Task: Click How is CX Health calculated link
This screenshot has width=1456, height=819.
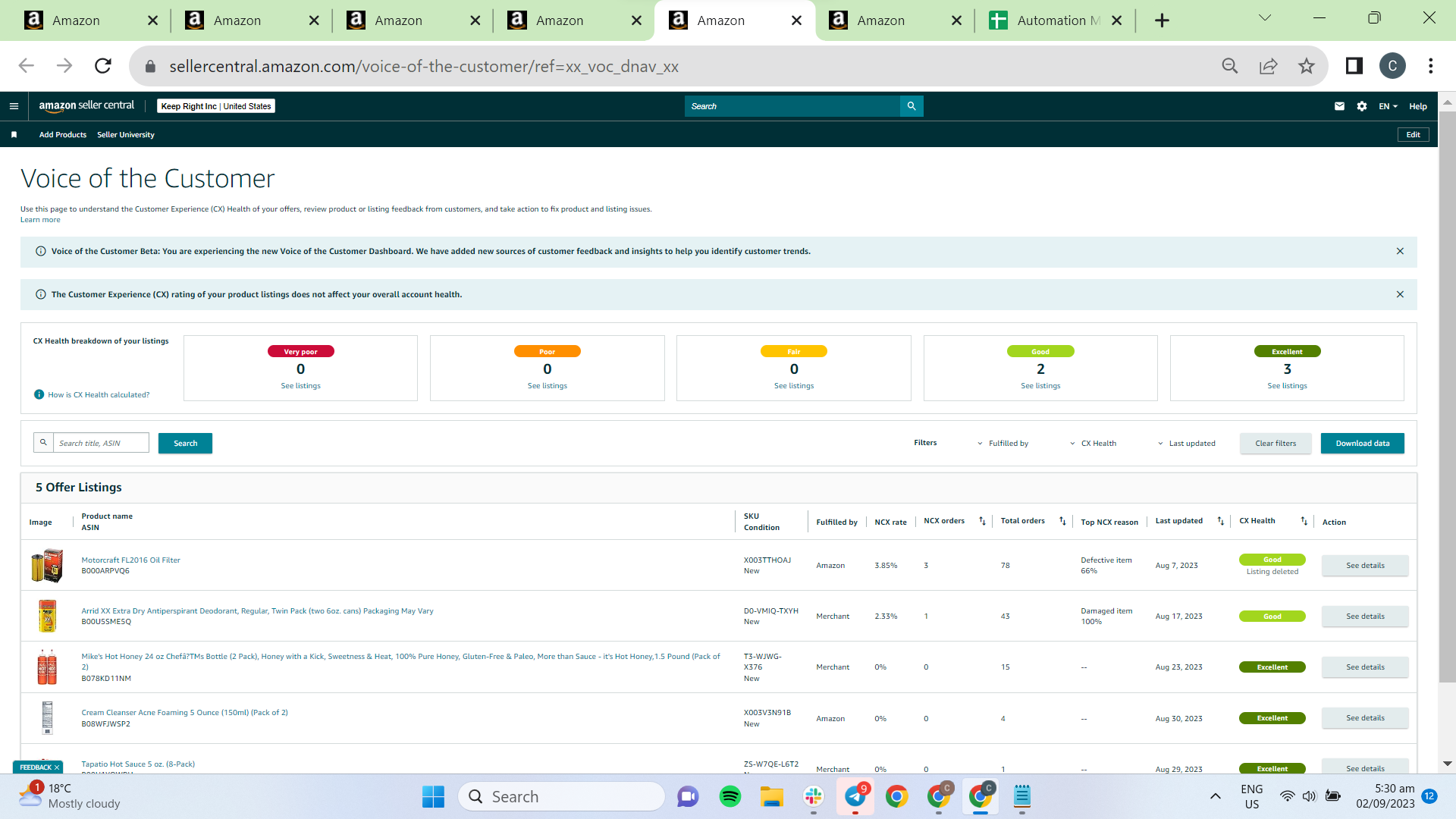Action: 99,394
